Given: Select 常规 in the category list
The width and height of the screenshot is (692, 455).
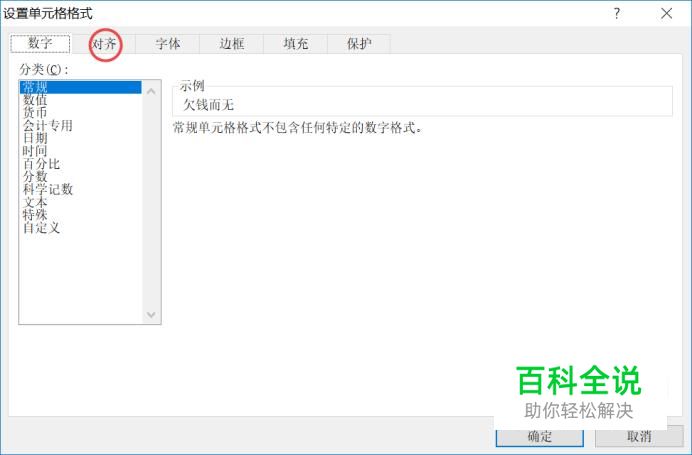Looking at the screenshot, I should (x=81, y=87).
